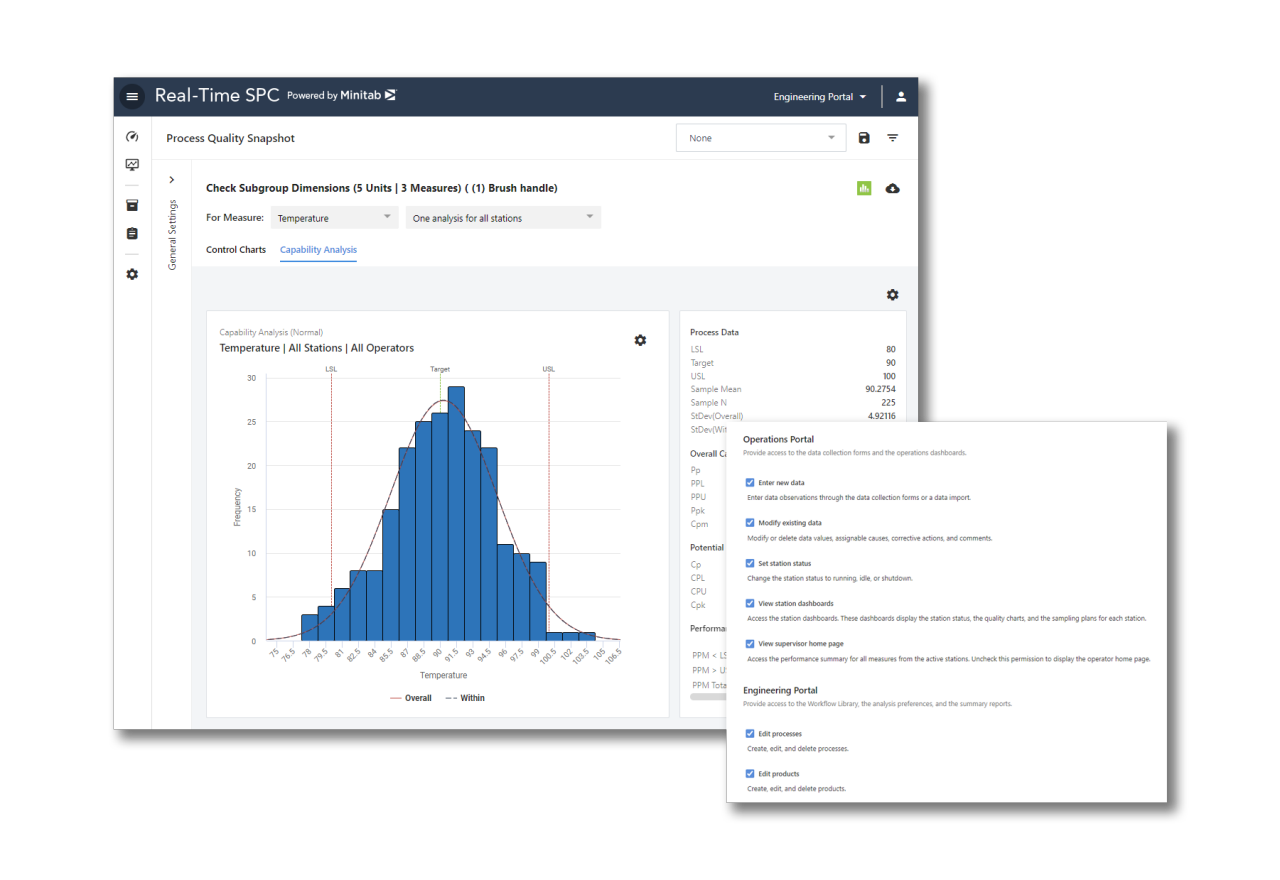Uncheck the Enter new data permission
This screenshot has height=880, width=1280.
(750, 482)
